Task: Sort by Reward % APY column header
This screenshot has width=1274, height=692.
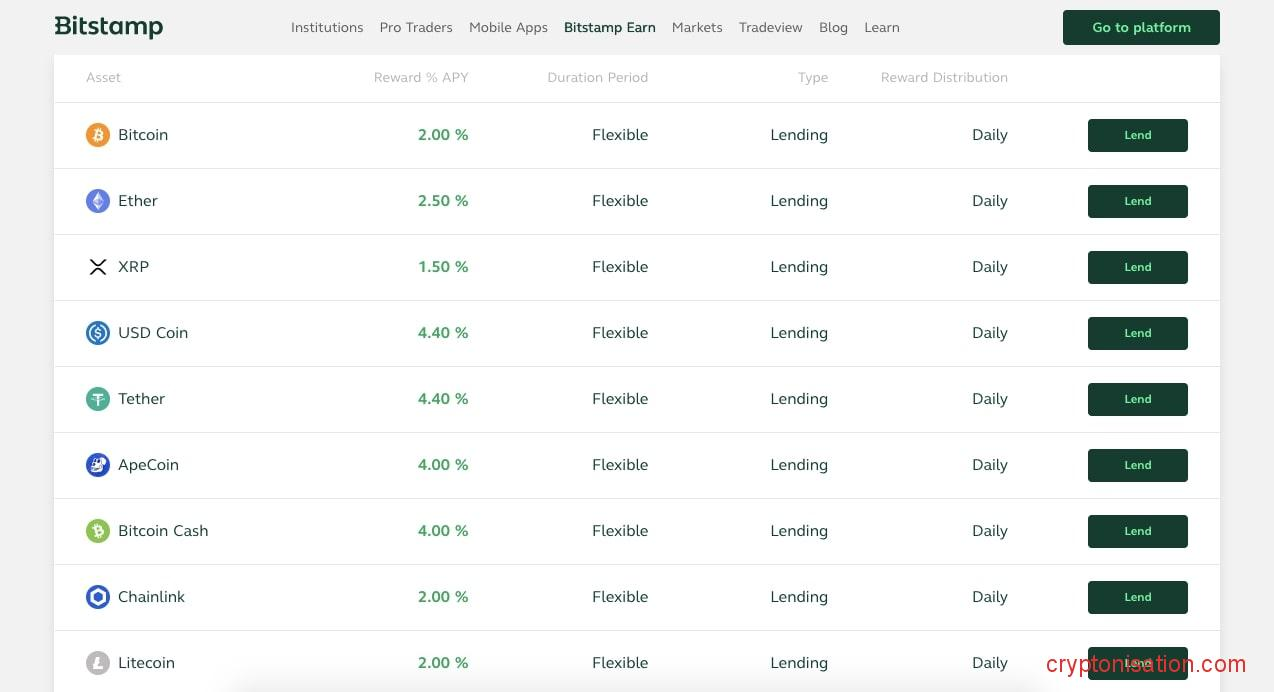Action: pos(420,78)
